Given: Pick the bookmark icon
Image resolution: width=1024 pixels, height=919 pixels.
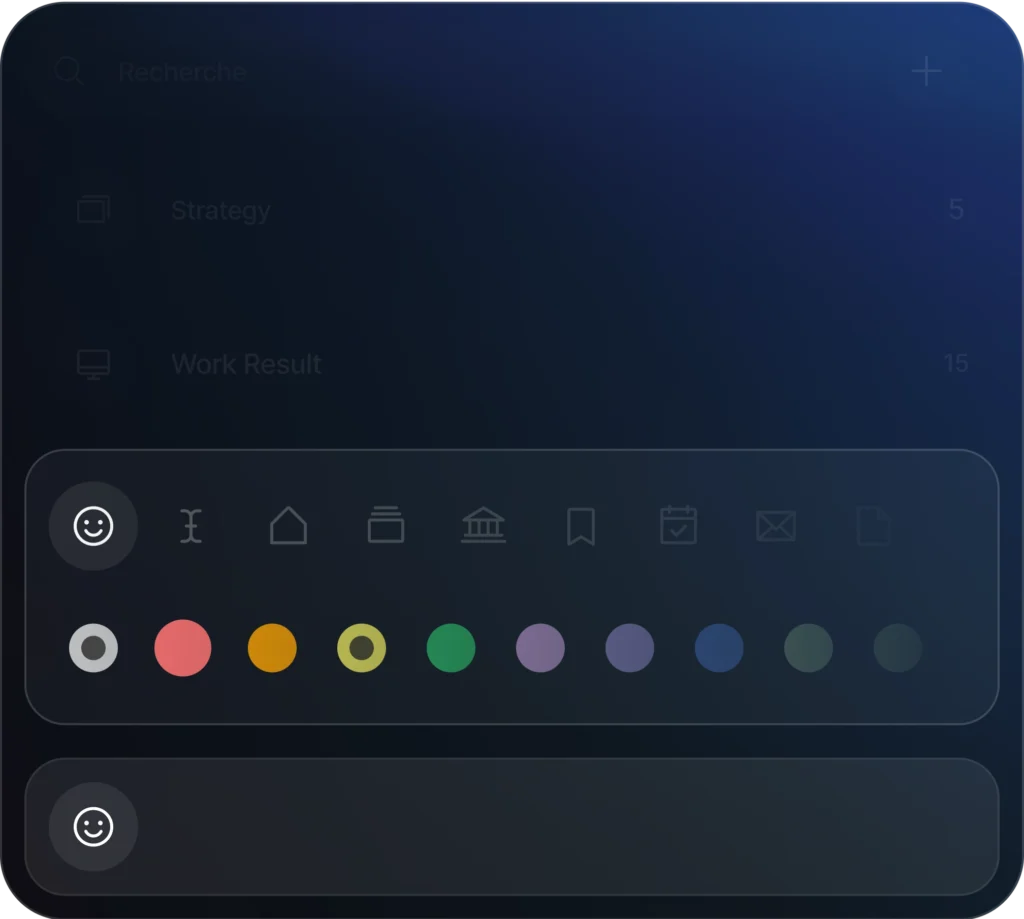Looking at the screenshot, I should click(581, 526).
